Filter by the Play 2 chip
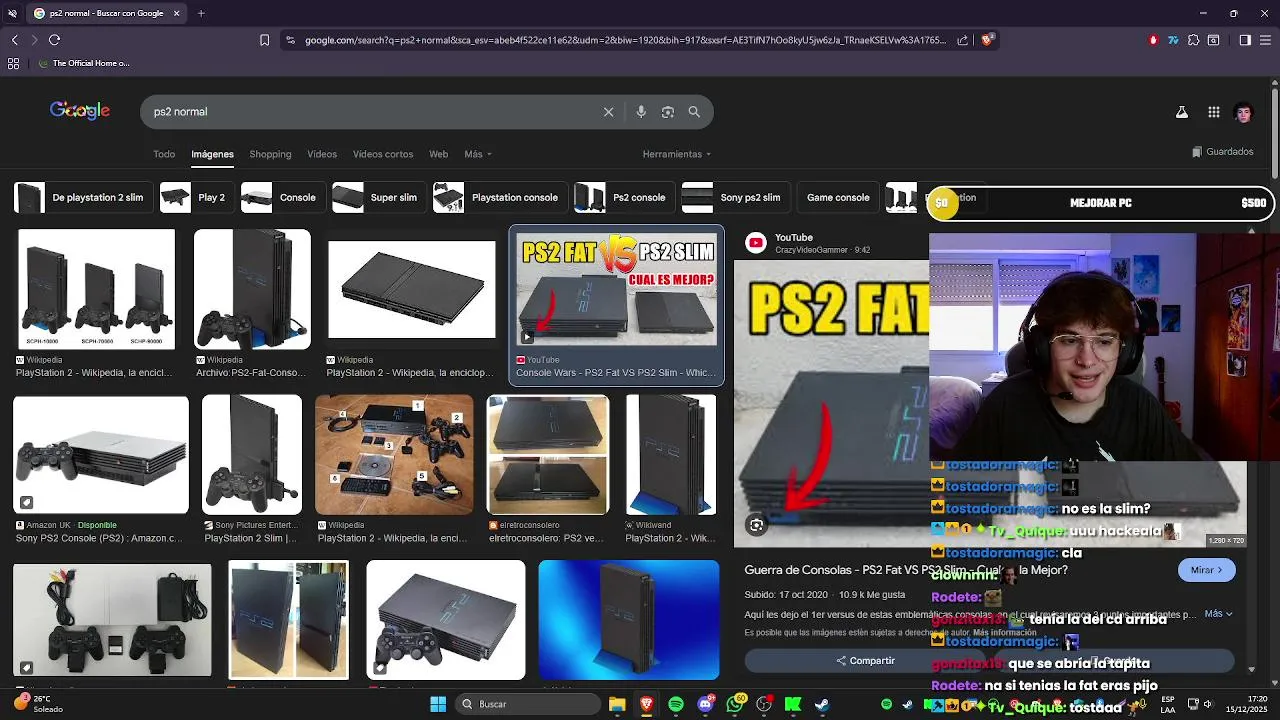Screen dimensions: 1280x720 point(197,198)
